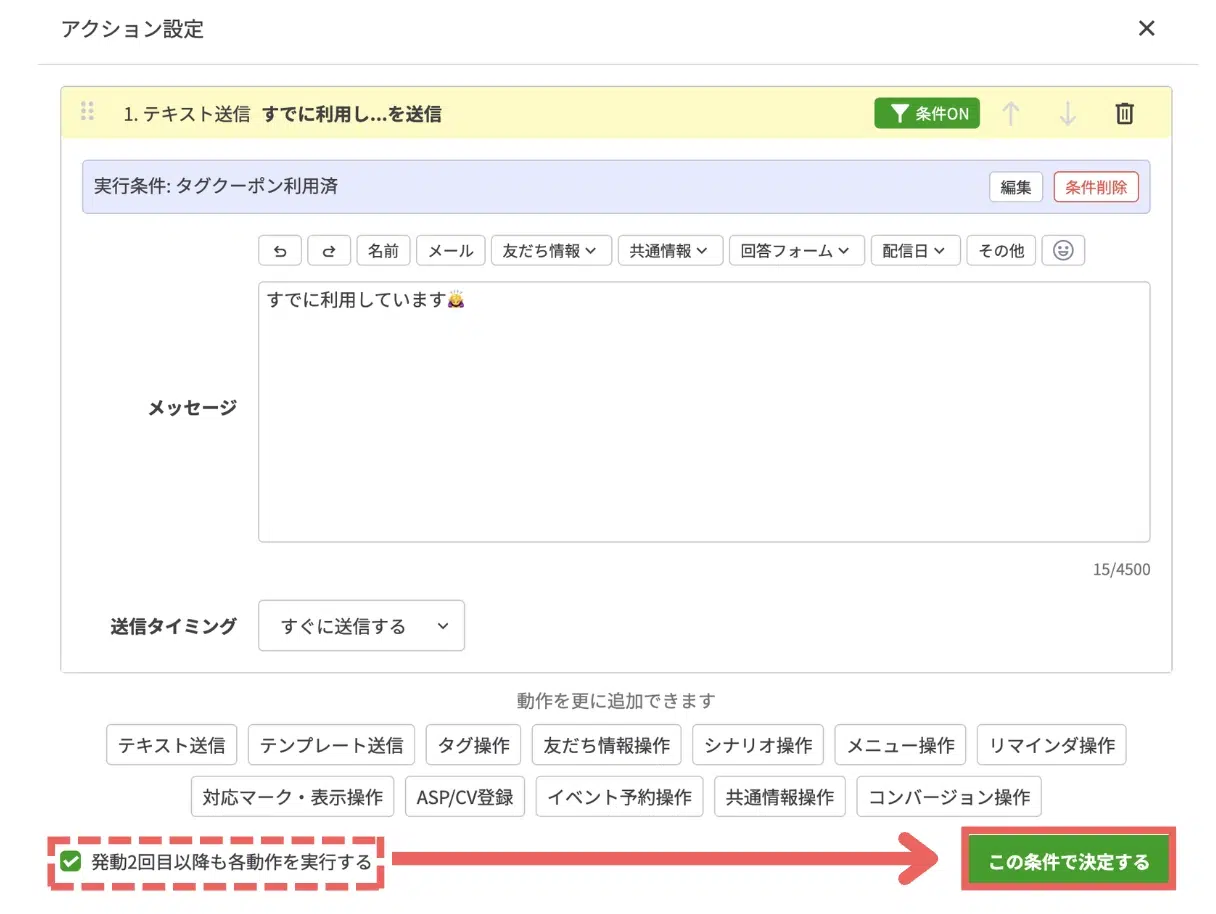Open the emoji picker

(1063, 251)
